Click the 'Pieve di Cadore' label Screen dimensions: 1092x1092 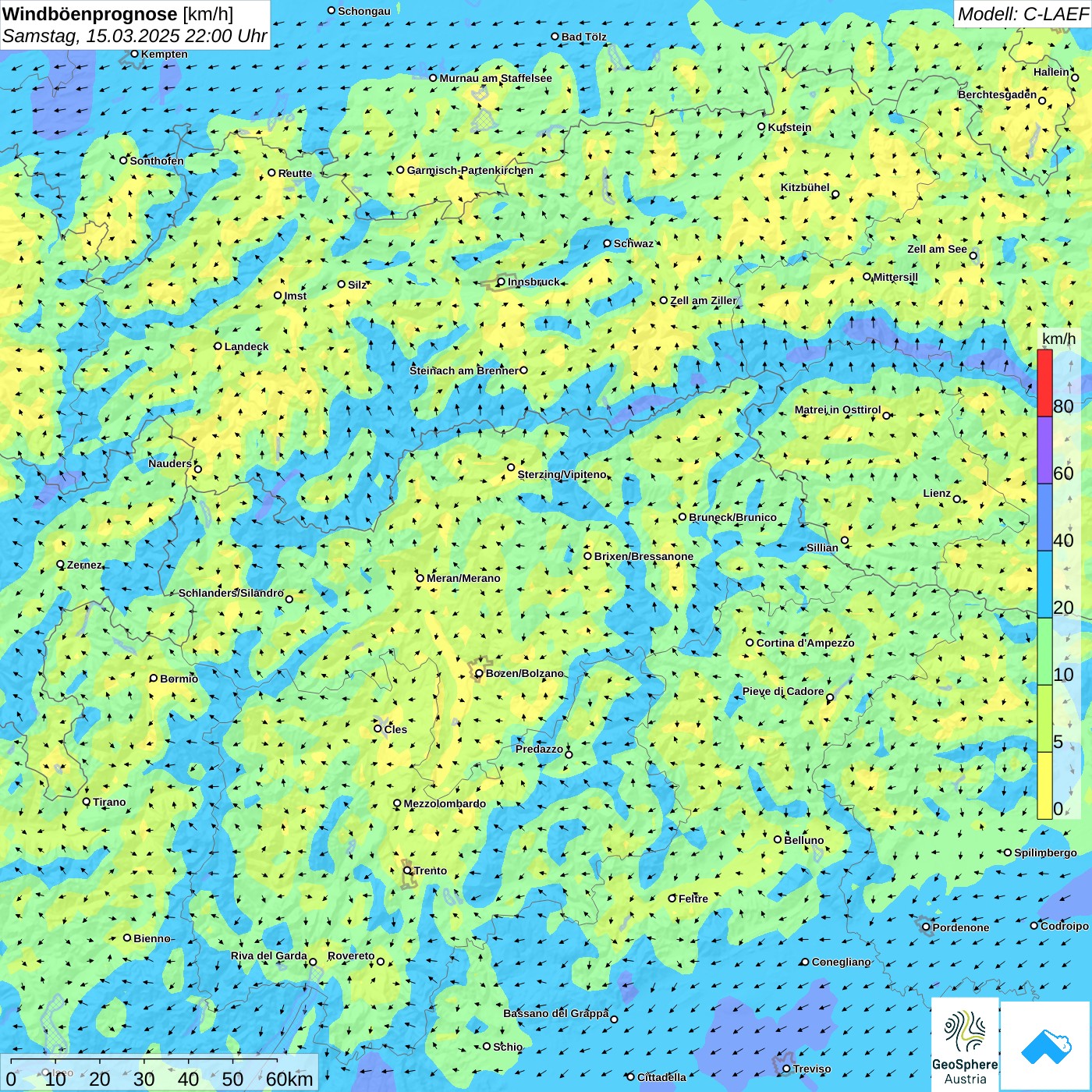783,691
